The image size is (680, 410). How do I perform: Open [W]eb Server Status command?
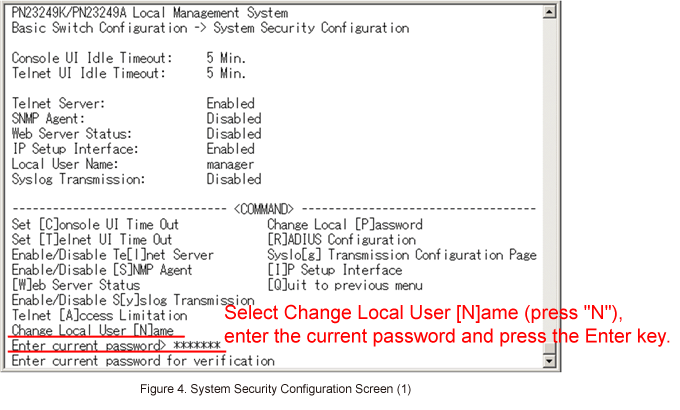click(x=75, y=285)
